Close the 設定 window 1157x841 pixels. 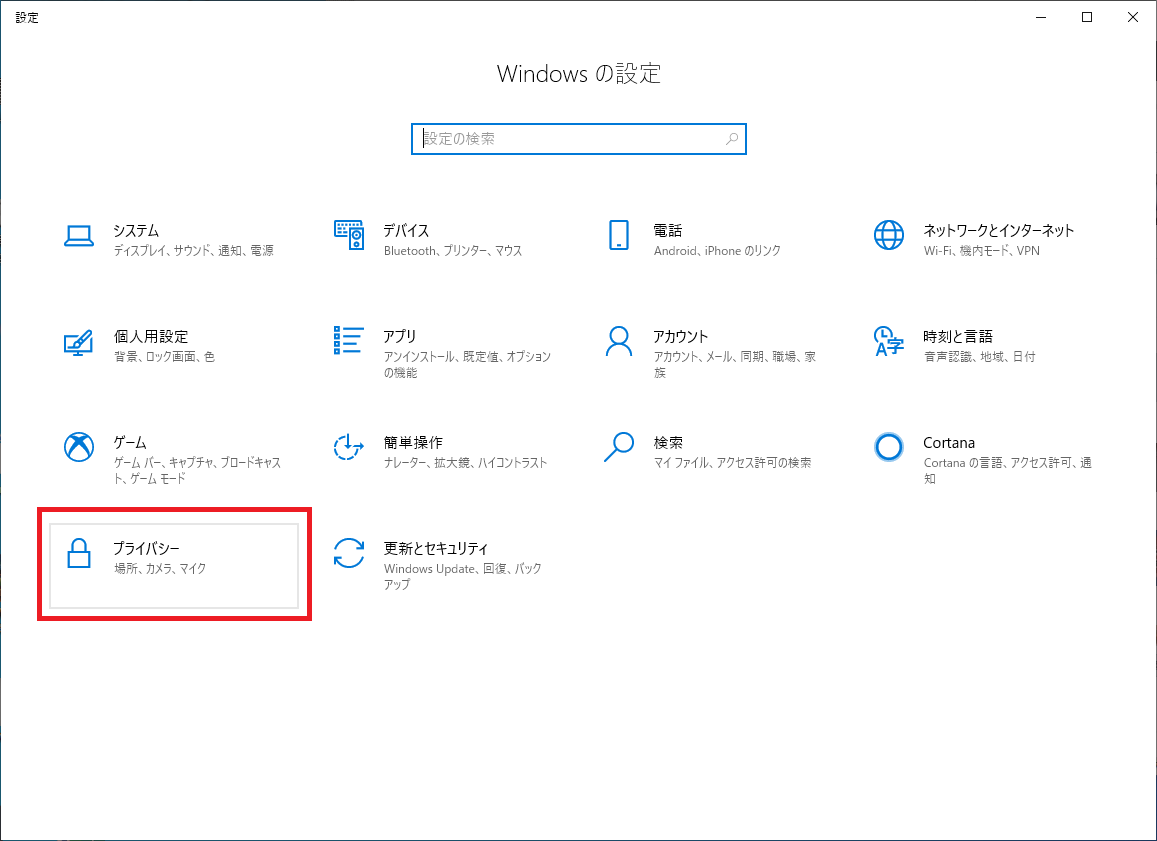(x=1133, y=17)
